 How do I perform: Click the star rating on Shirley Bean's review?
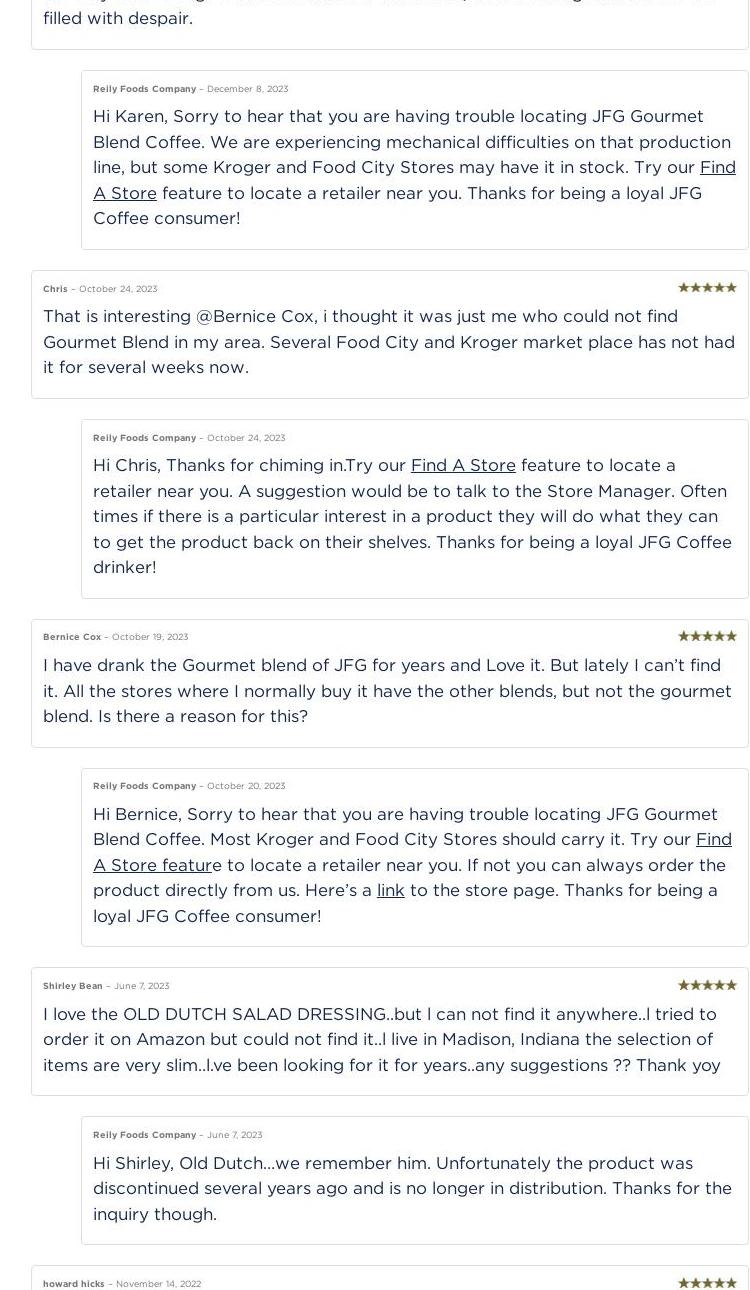coord(707,985)
